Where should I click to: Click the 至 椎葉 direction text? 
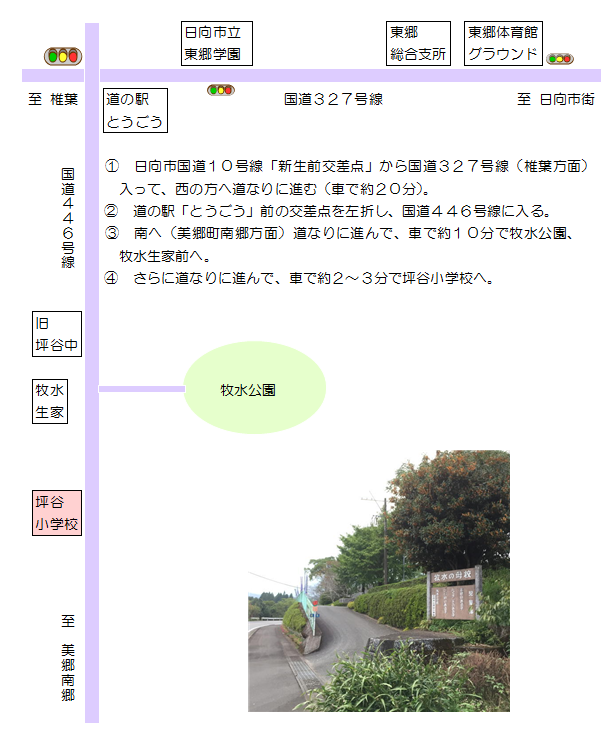[53, 99]
